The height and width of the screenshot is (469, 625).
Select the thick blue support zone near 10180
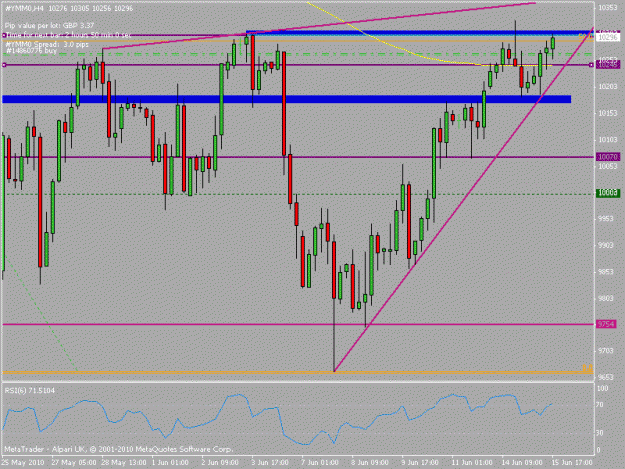pyautogui.click(x=287, y=99)
